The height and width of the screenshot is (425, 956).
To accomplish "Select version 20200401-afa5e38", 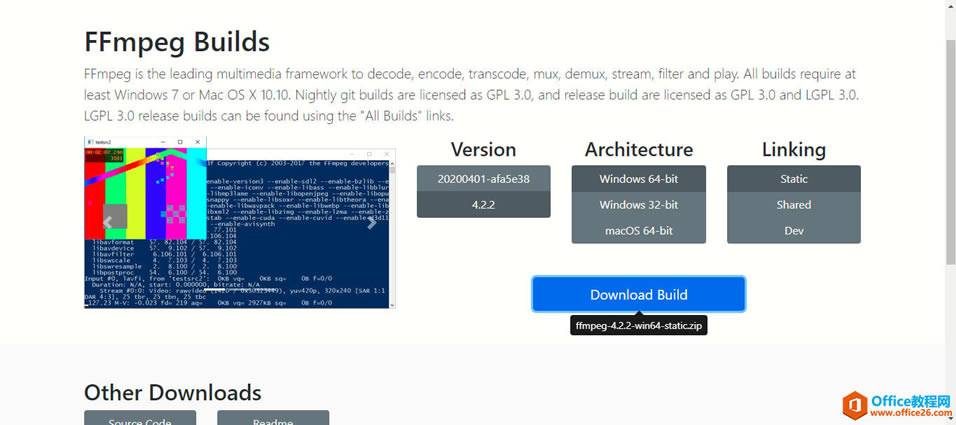I will coord(483,179).
